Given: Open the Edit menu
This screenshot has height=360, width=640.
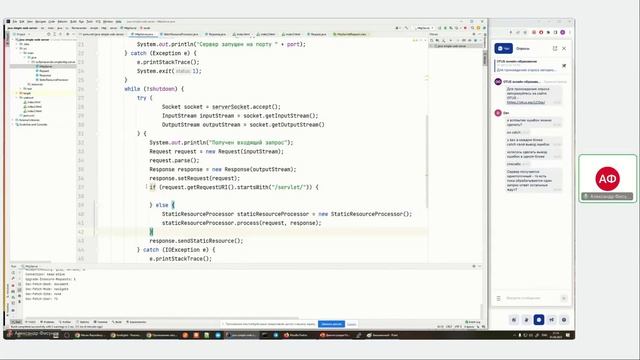Looking at the screenshot, I should point(22,22).
